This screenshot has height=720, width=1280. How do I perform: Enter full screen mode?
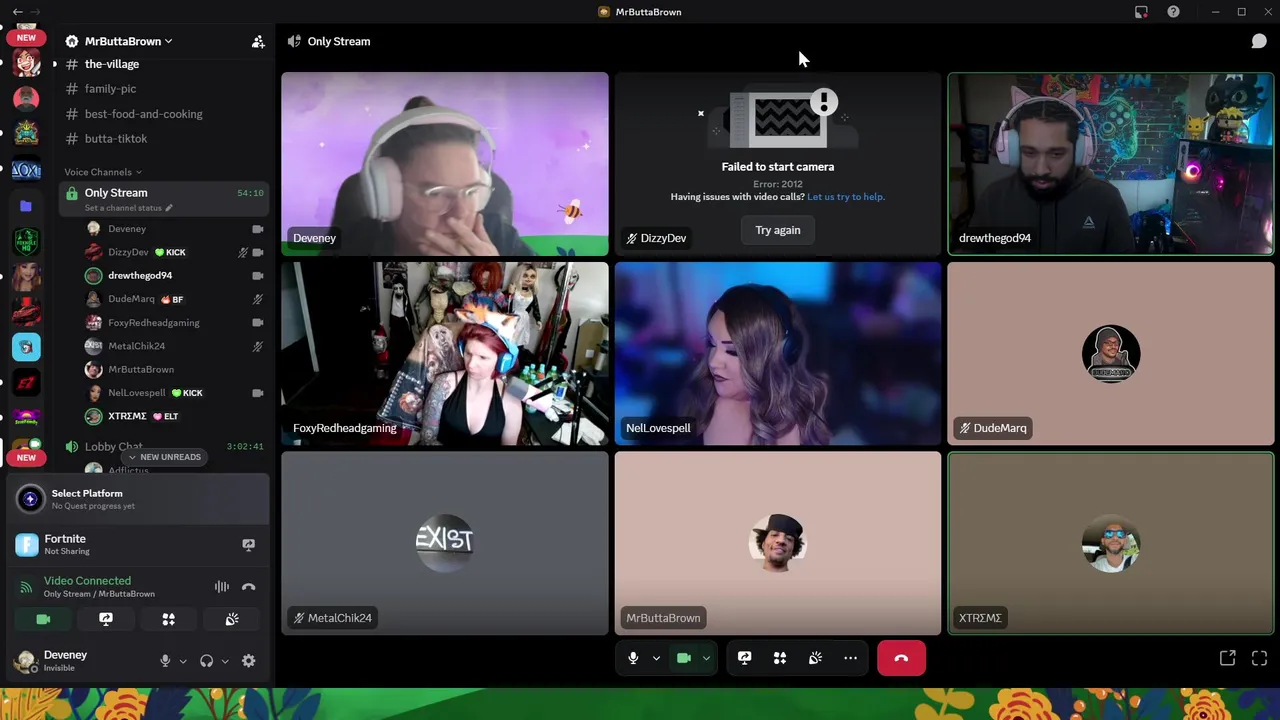1259,658
